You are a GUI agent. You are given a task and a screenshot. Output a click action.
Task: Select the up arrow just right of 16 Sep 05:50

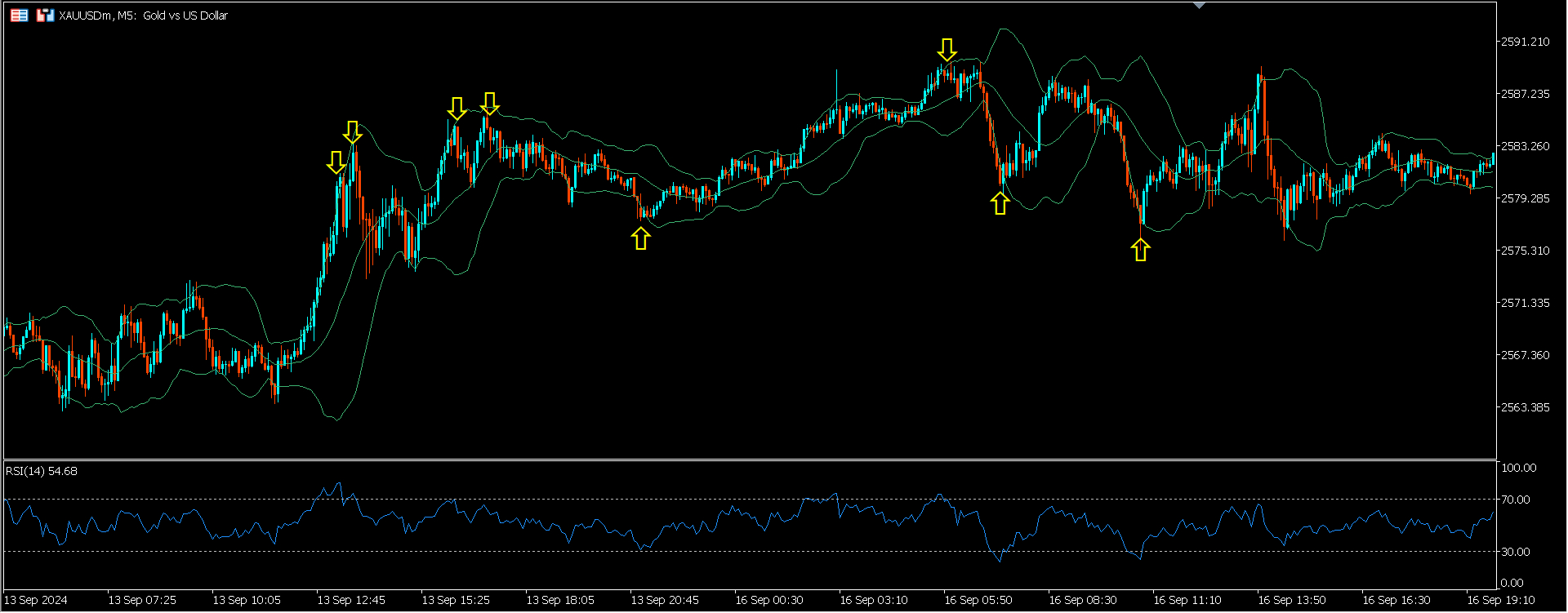[1000, 203]
